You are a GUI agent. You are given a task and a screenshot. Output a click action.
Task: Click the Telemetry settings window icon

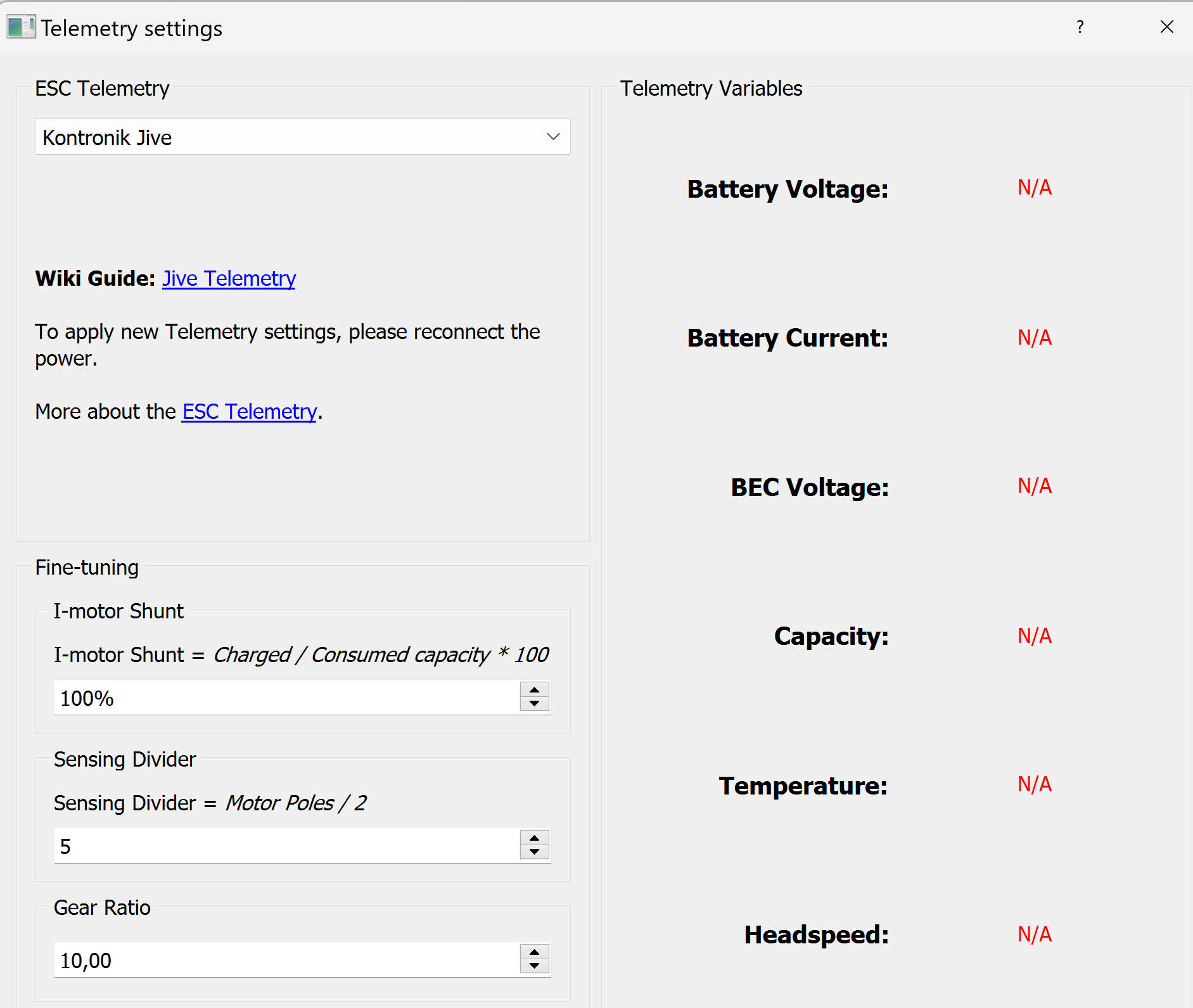click(x=21, y=27)
